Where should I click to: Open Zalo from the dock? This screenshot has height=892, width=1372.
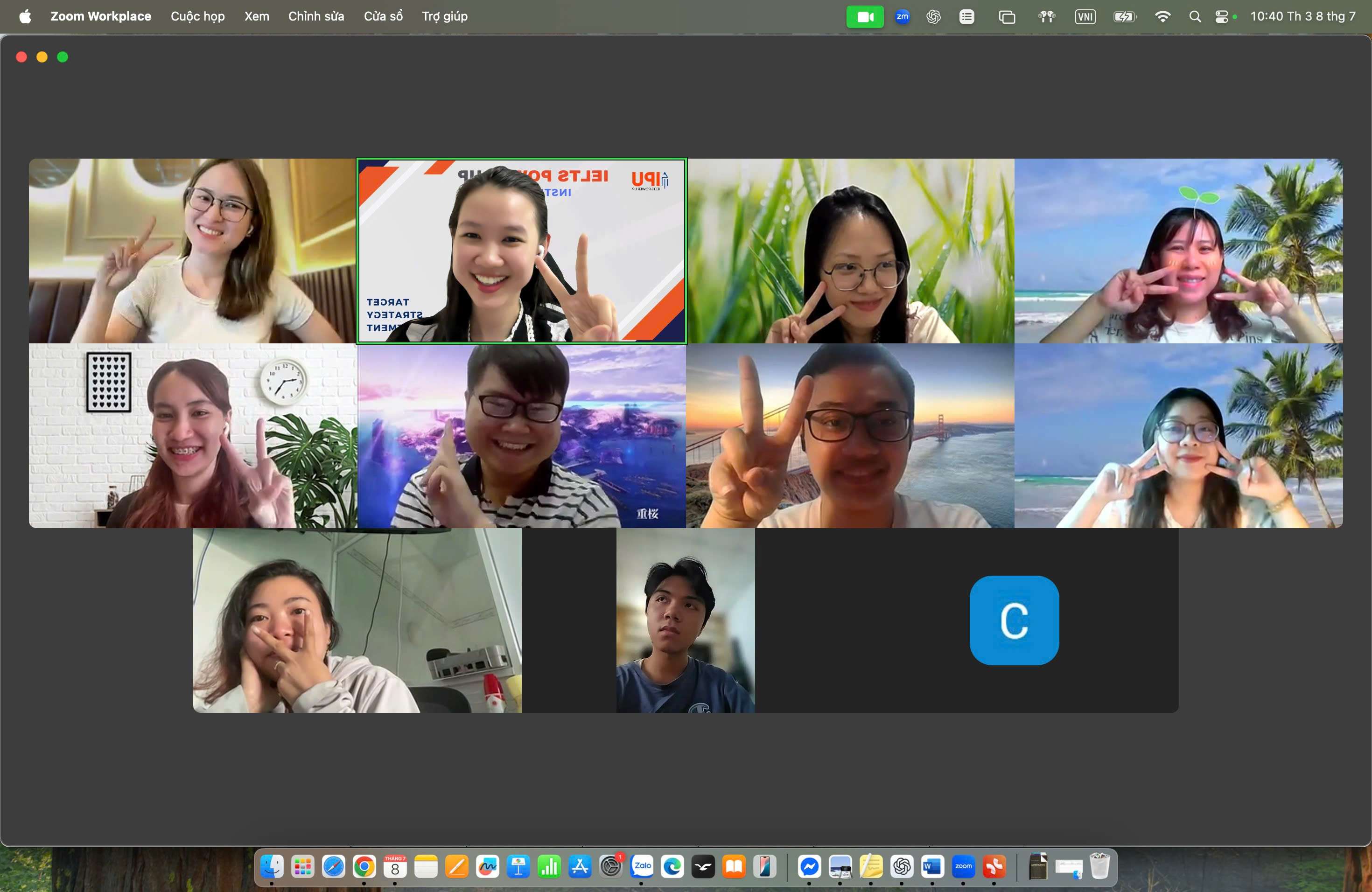coord(642,866)
